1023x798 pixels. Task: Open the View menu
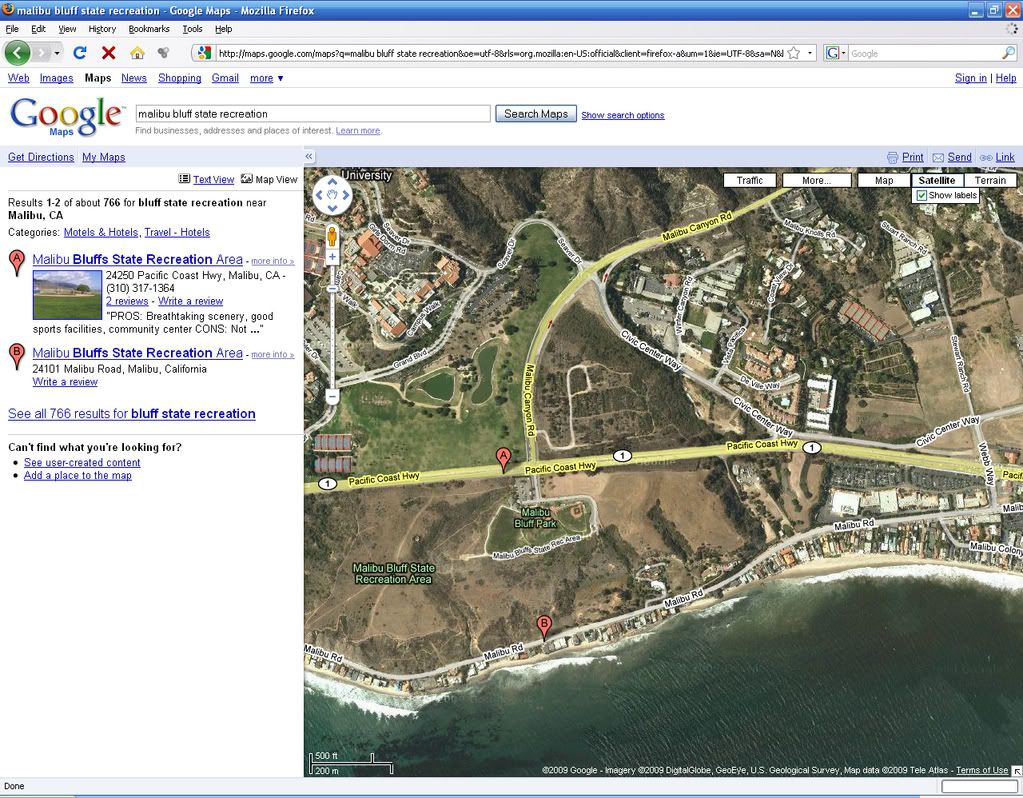pos(67,29)
